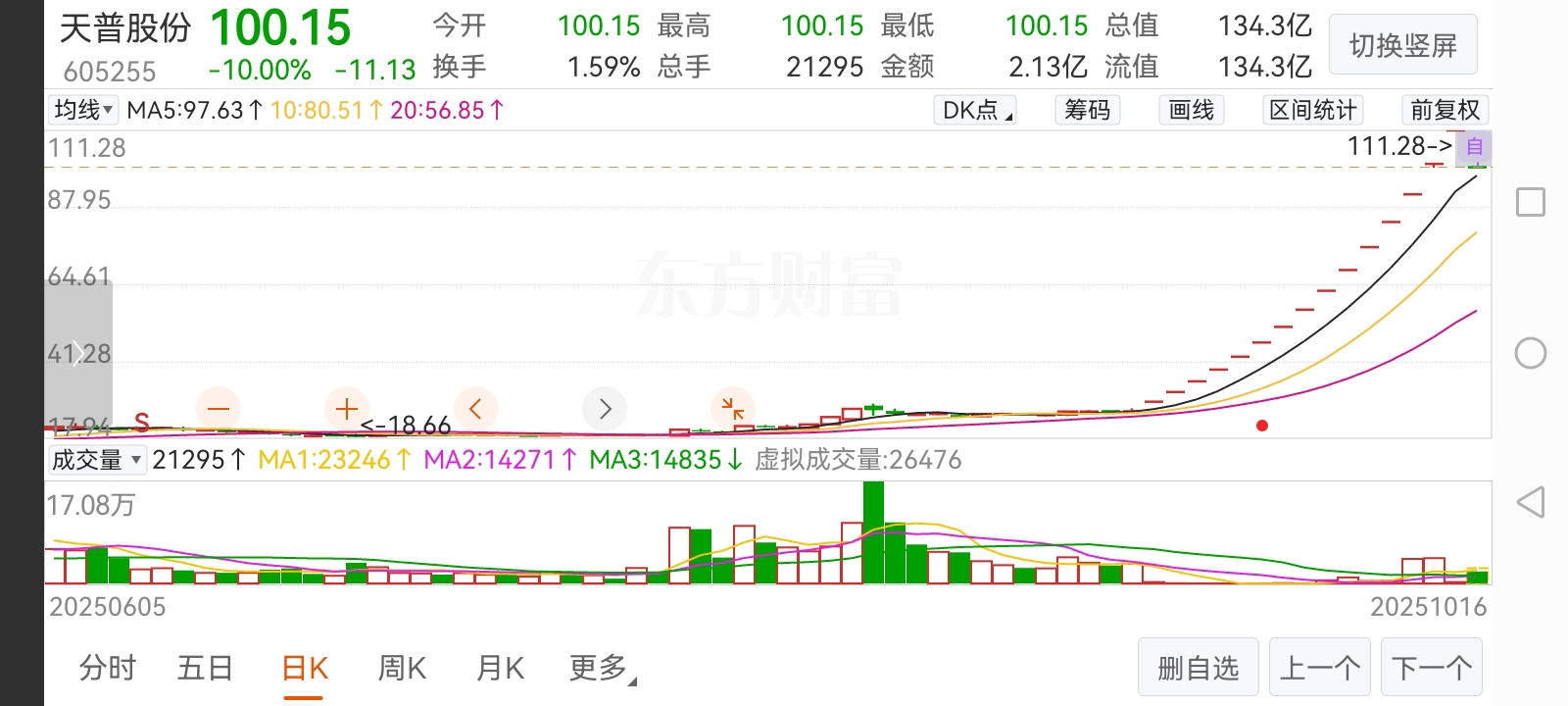Switch to 分时 tab
1568x706 pixels.
pyautogui.click(x=108, y=669)
